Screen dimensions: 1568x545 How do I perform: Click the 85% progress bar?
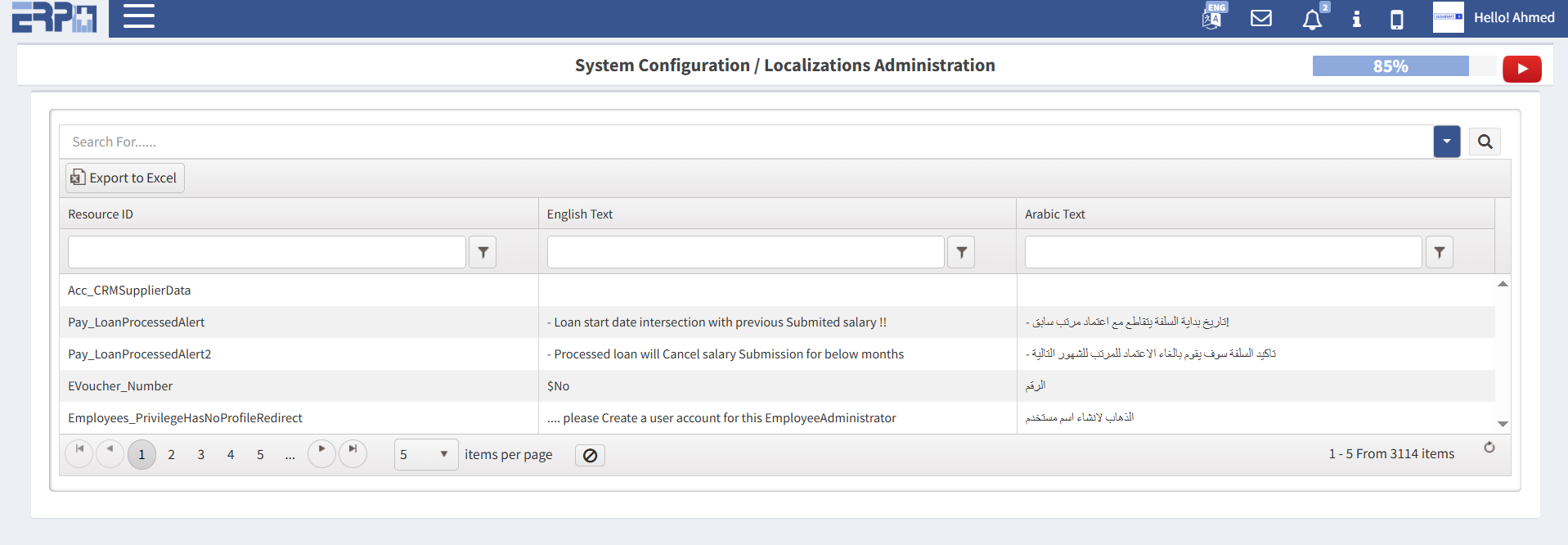pyautogui.click(x=1391, y=66)
